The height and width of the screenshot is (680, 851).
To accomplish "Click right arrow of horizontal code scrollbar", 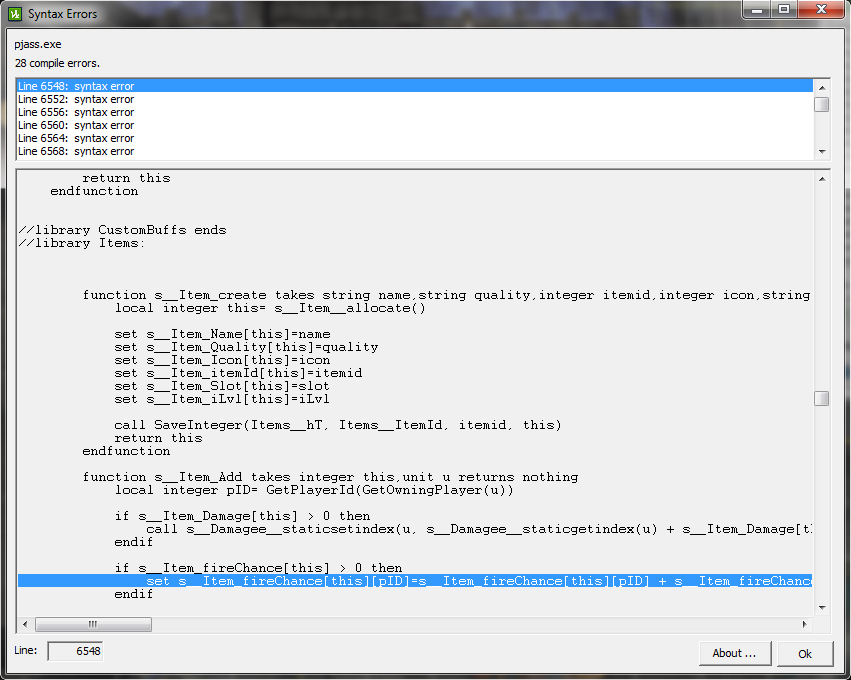I will (804, 624).
